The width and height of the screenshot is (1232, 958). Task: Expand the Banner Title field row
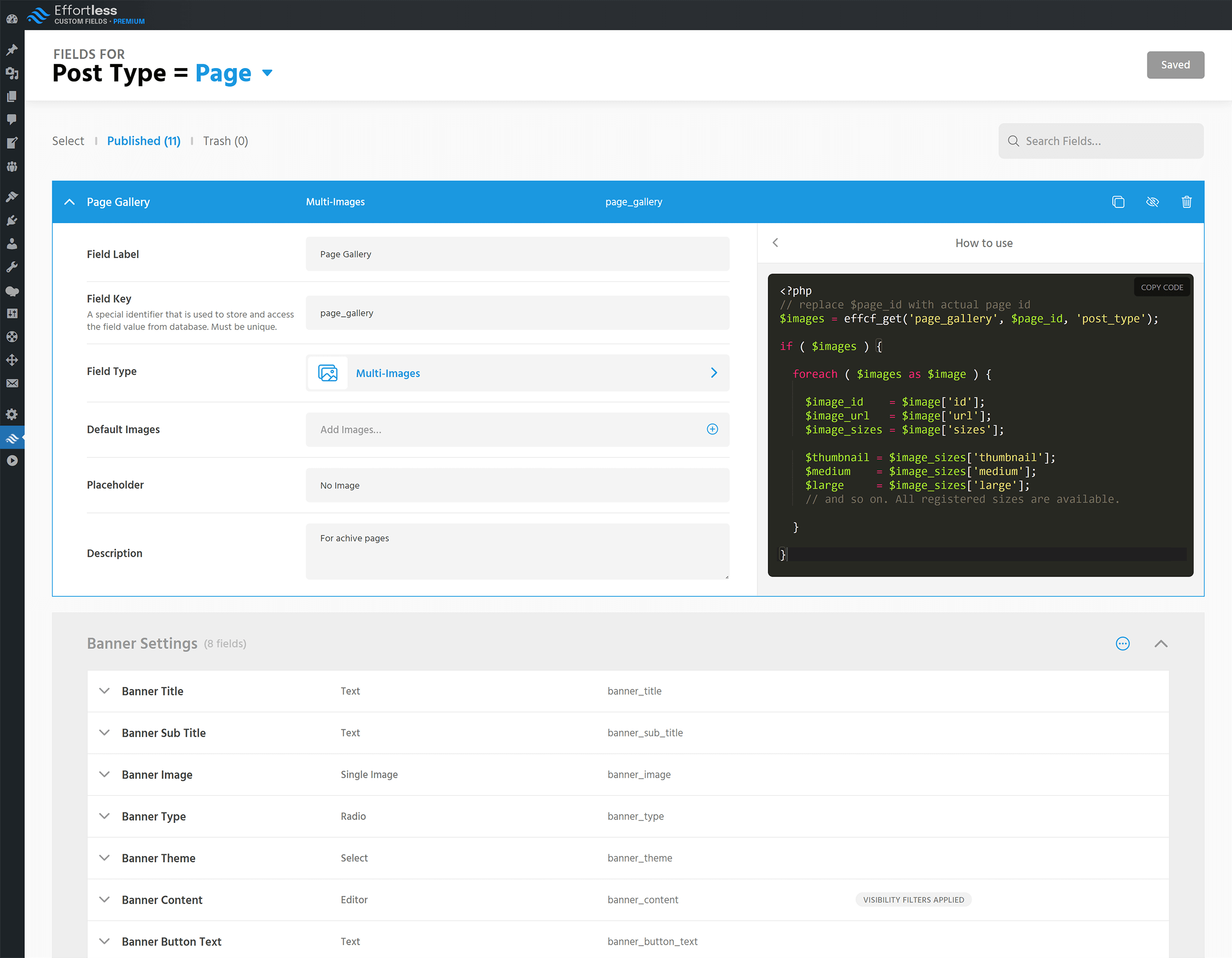(104, 691)
